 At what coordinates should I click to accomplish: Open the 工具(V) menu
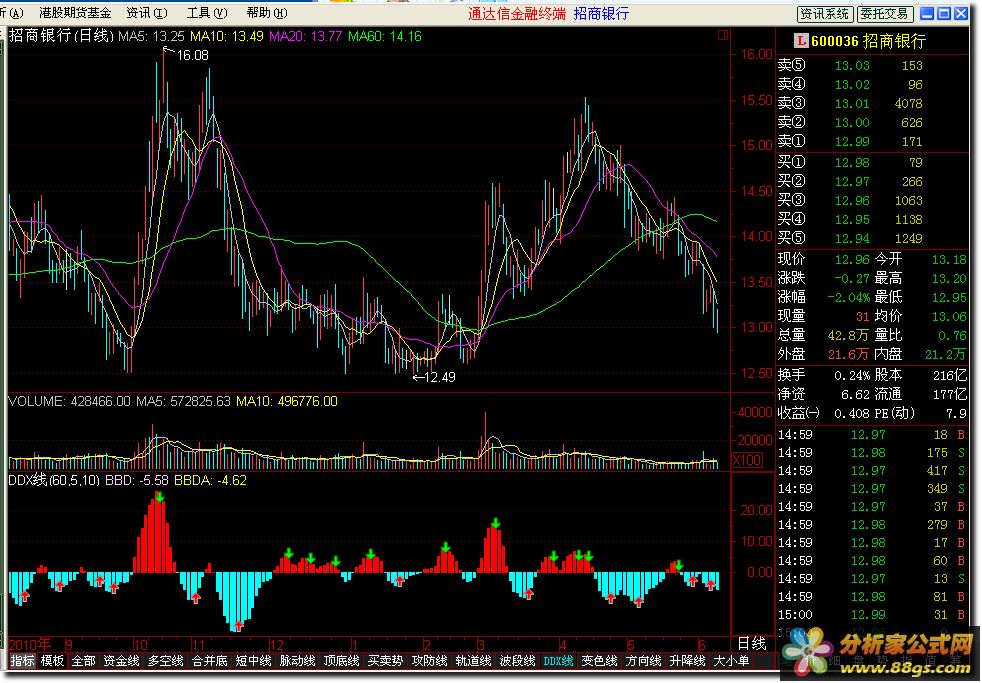[x=207, y=13]
